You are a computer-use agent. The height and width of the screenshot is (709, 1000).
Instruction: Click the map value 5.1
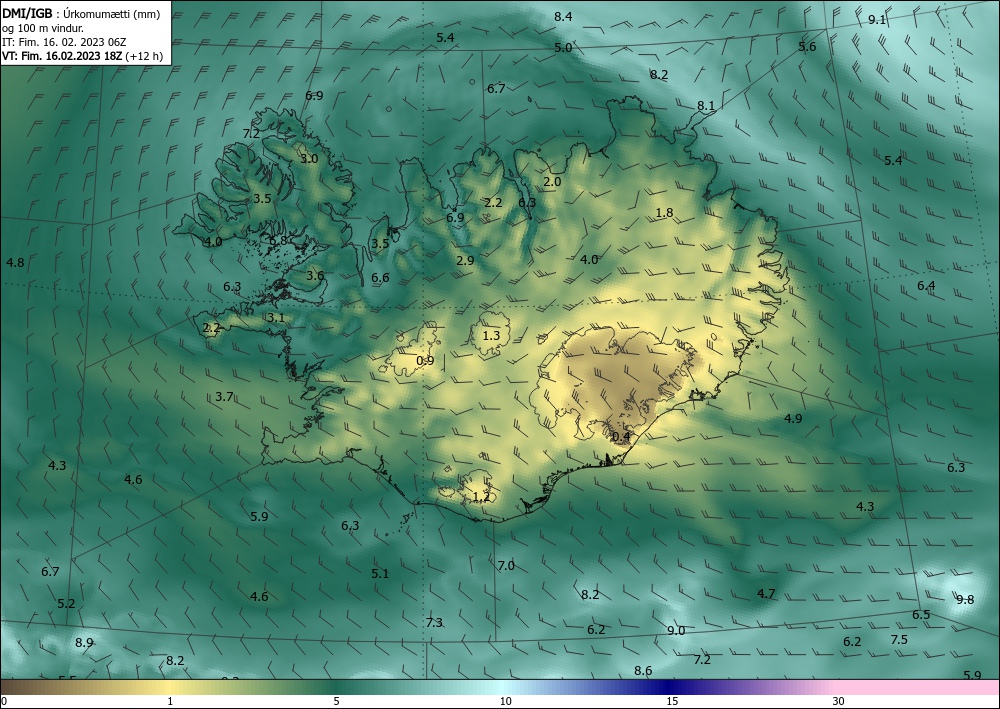[x=380, y=574]
